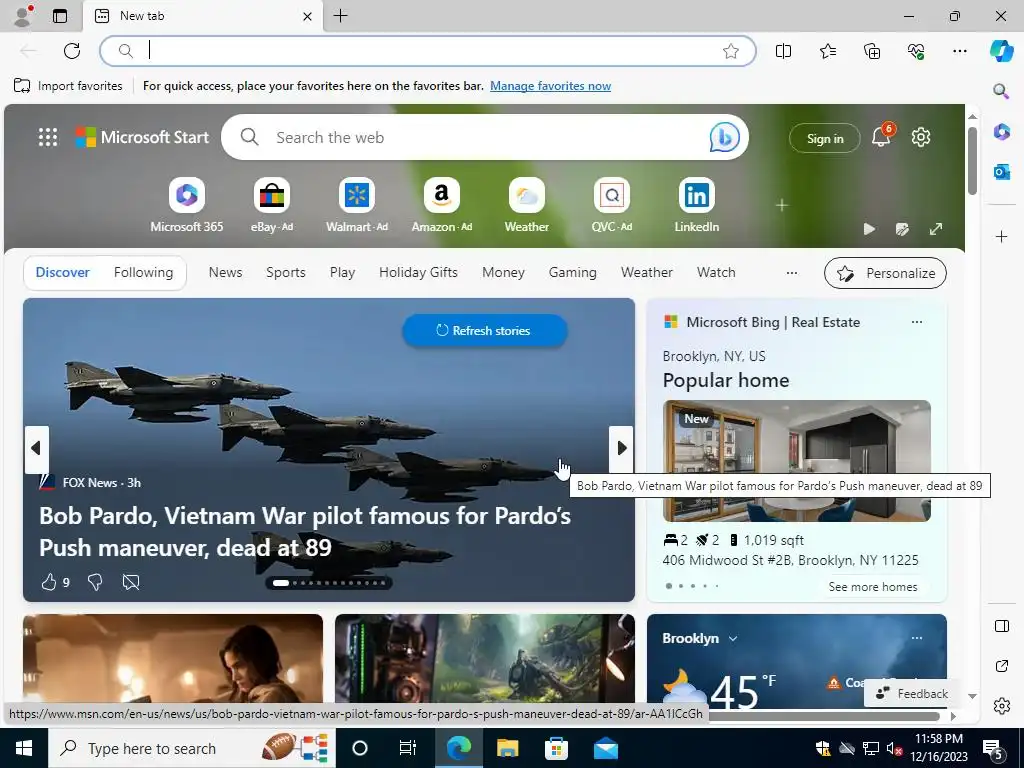
Task: Open the Favorites list icon
Action: (x=827, y=51)
